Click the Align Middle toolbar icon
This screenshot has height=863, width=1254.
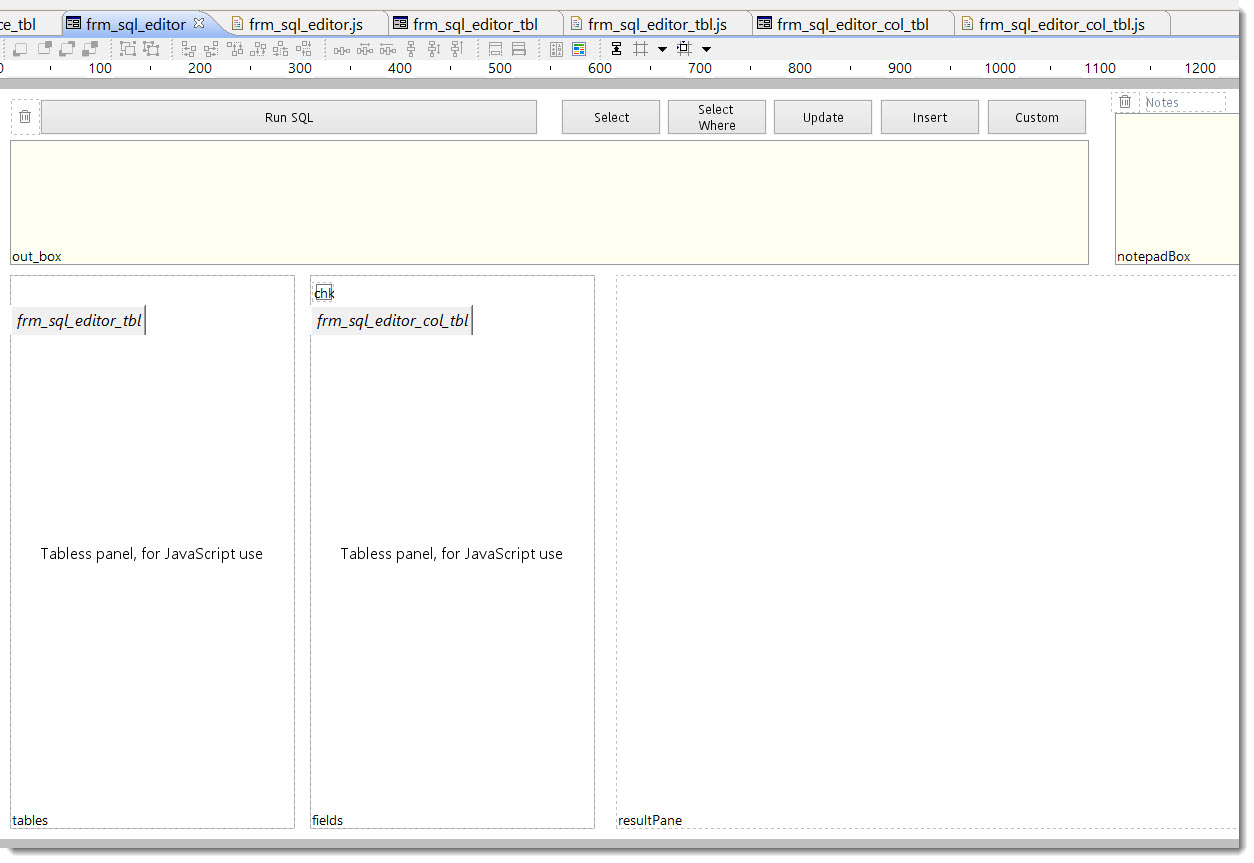[303, 49]
